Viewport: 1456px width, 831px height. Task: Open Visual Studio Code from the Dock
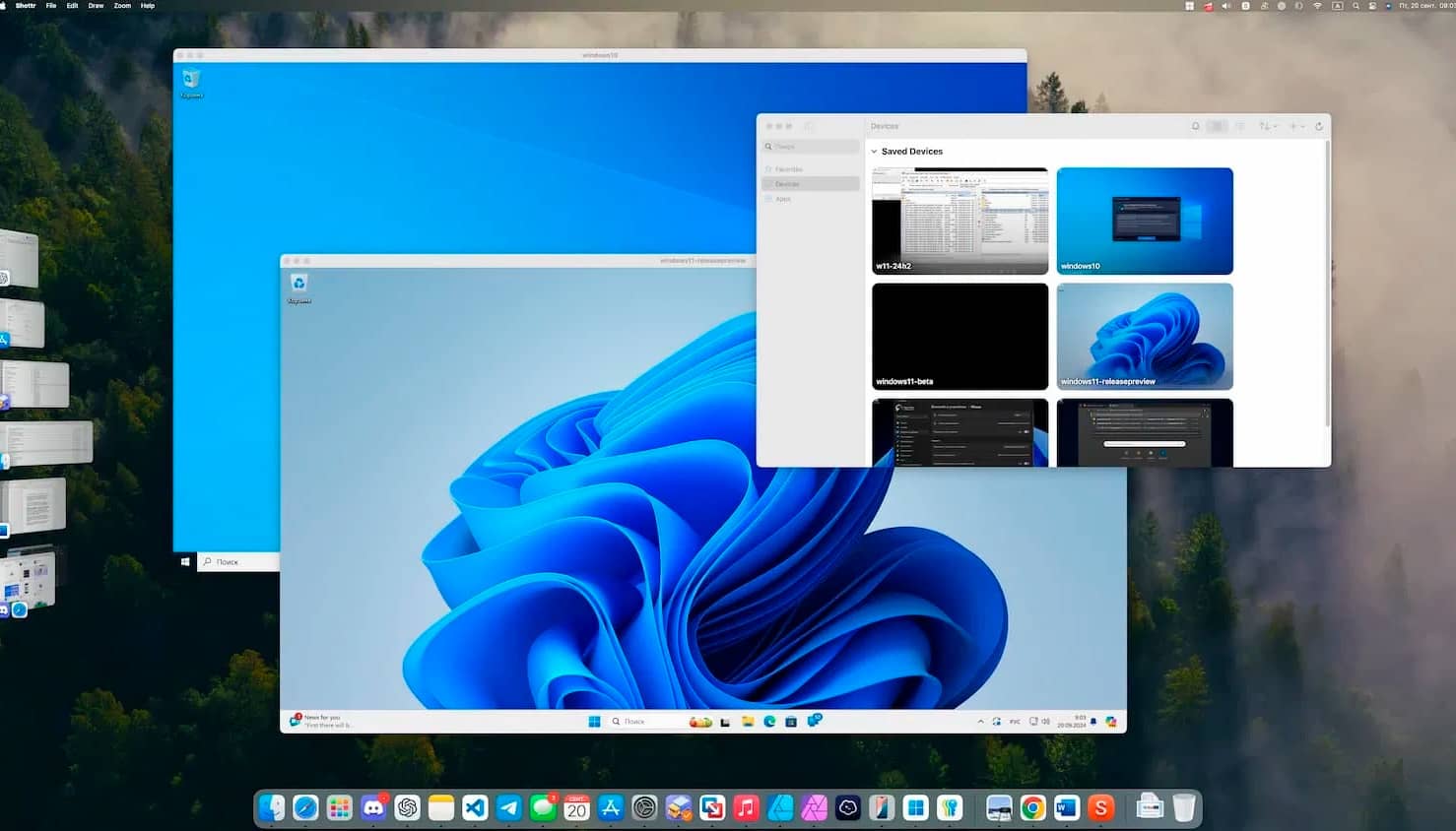pyautogui.click(x=475, y=808)
